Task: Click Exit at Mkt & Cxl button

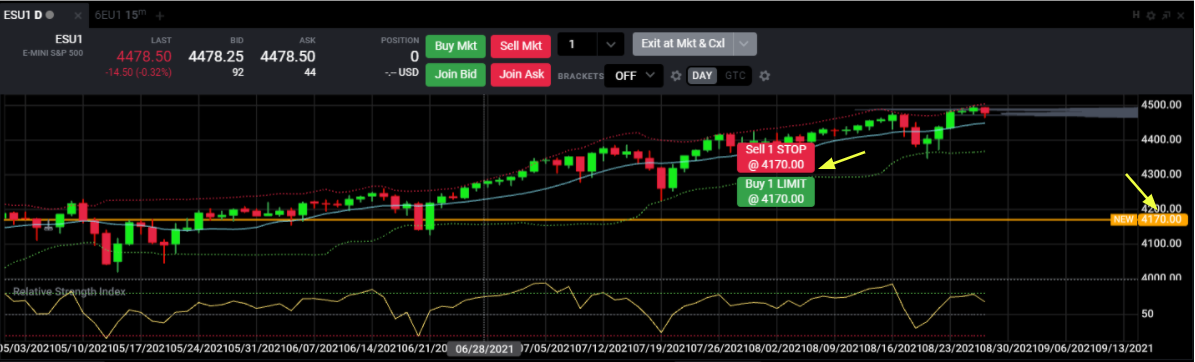Action: tap(683, 44)
